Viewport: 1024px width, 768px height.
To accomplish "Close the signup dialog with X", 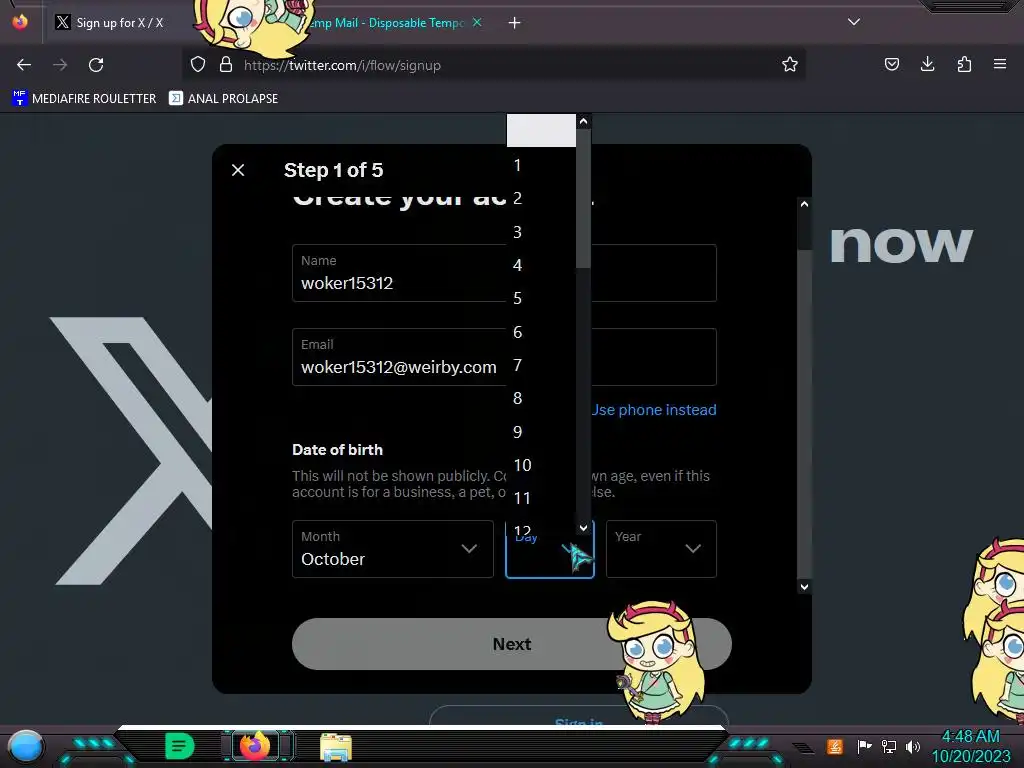I will tap(238, 170).
